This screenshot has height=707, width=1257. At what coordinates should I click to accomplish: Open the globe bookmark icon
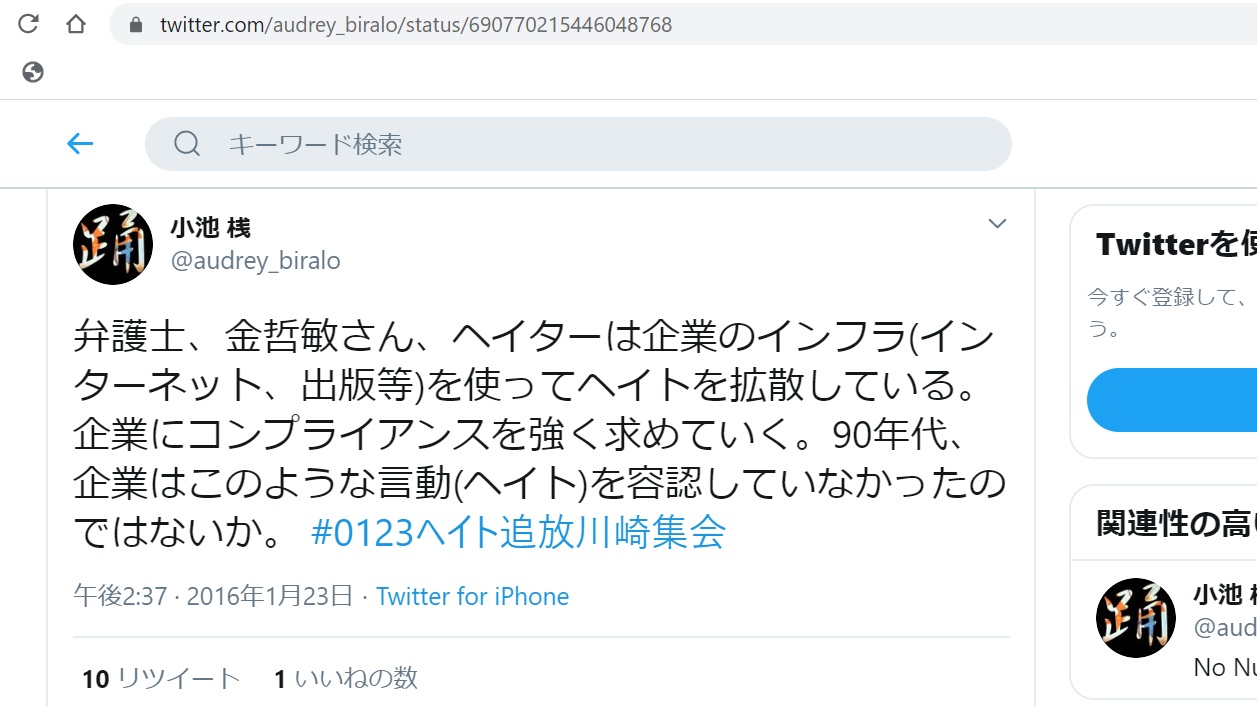click(x=33, y=72)
